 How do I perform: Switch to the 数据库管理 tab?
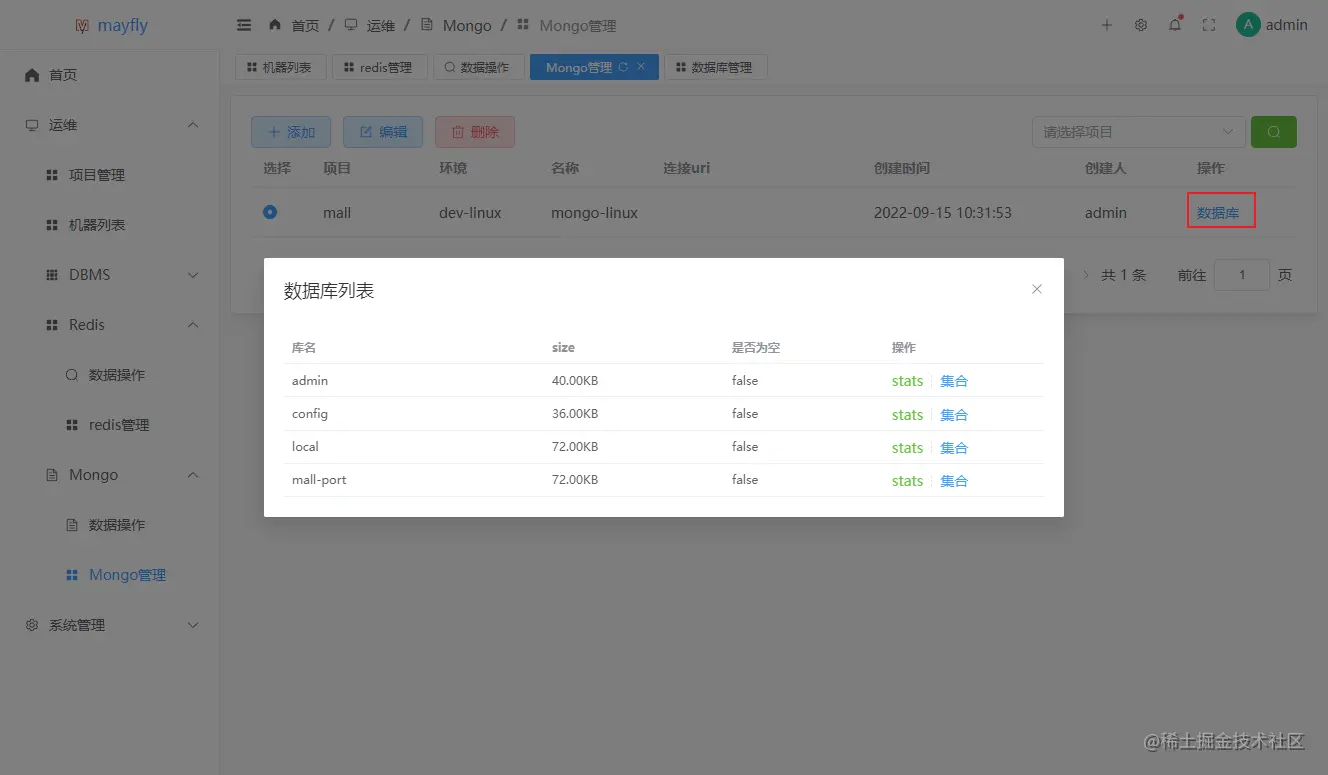[715, 67]
